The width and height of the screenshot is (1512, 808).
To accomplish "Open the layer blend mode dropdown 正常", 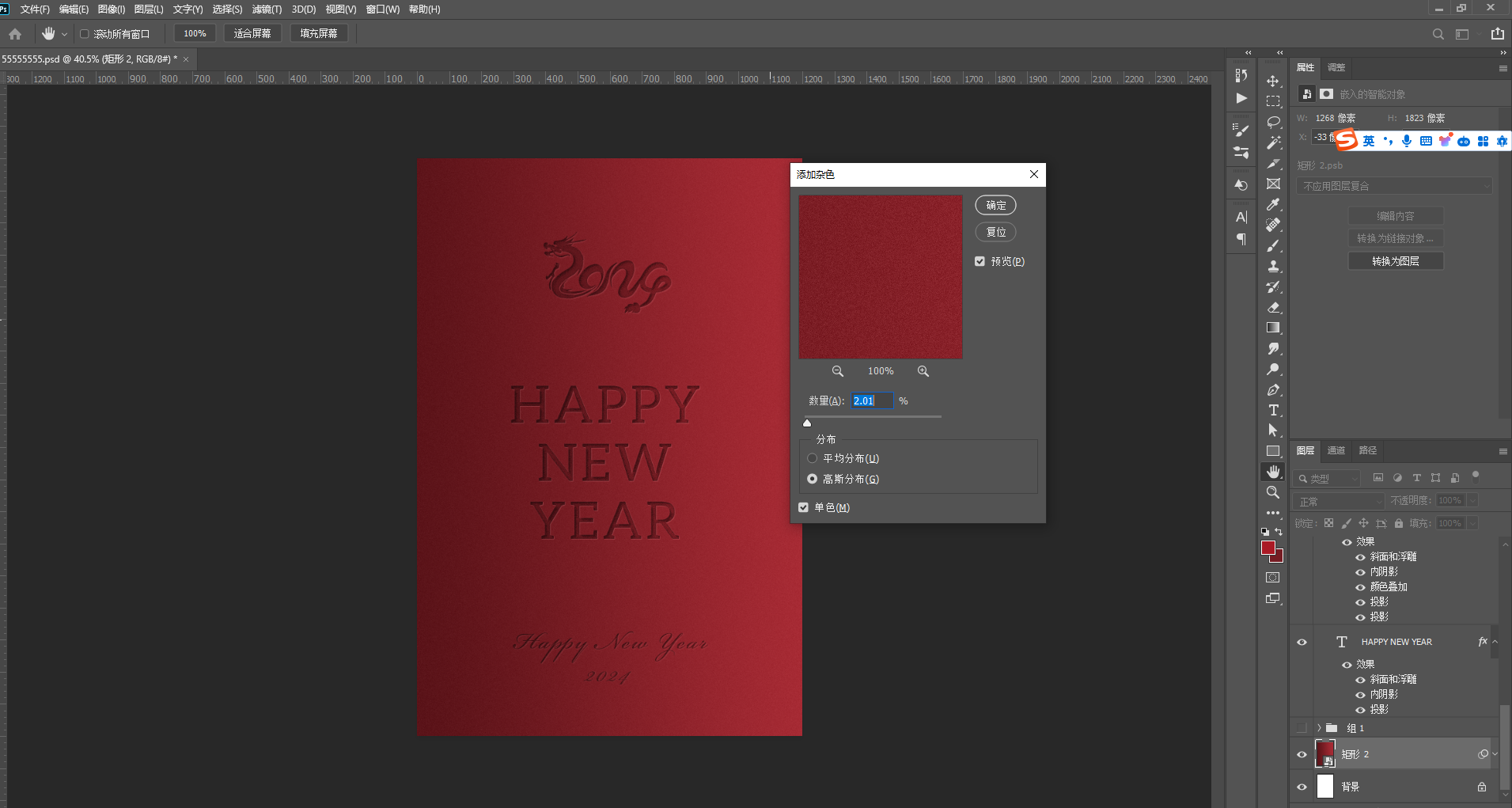I will pyautogui.click(x=1340, y=502).
